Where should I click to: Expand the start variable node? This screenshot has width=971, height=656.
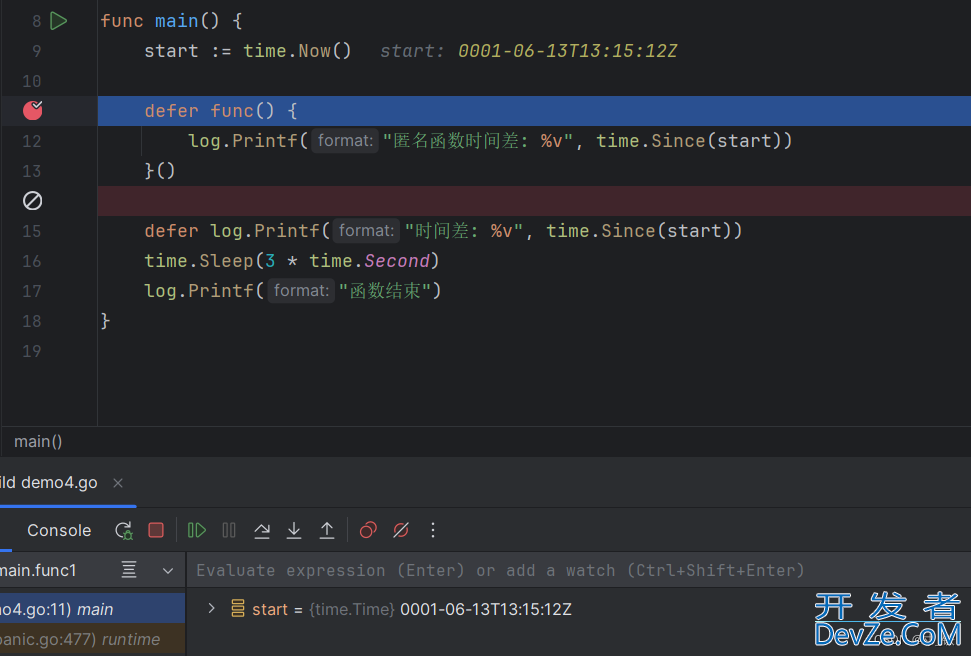point(211,608)
